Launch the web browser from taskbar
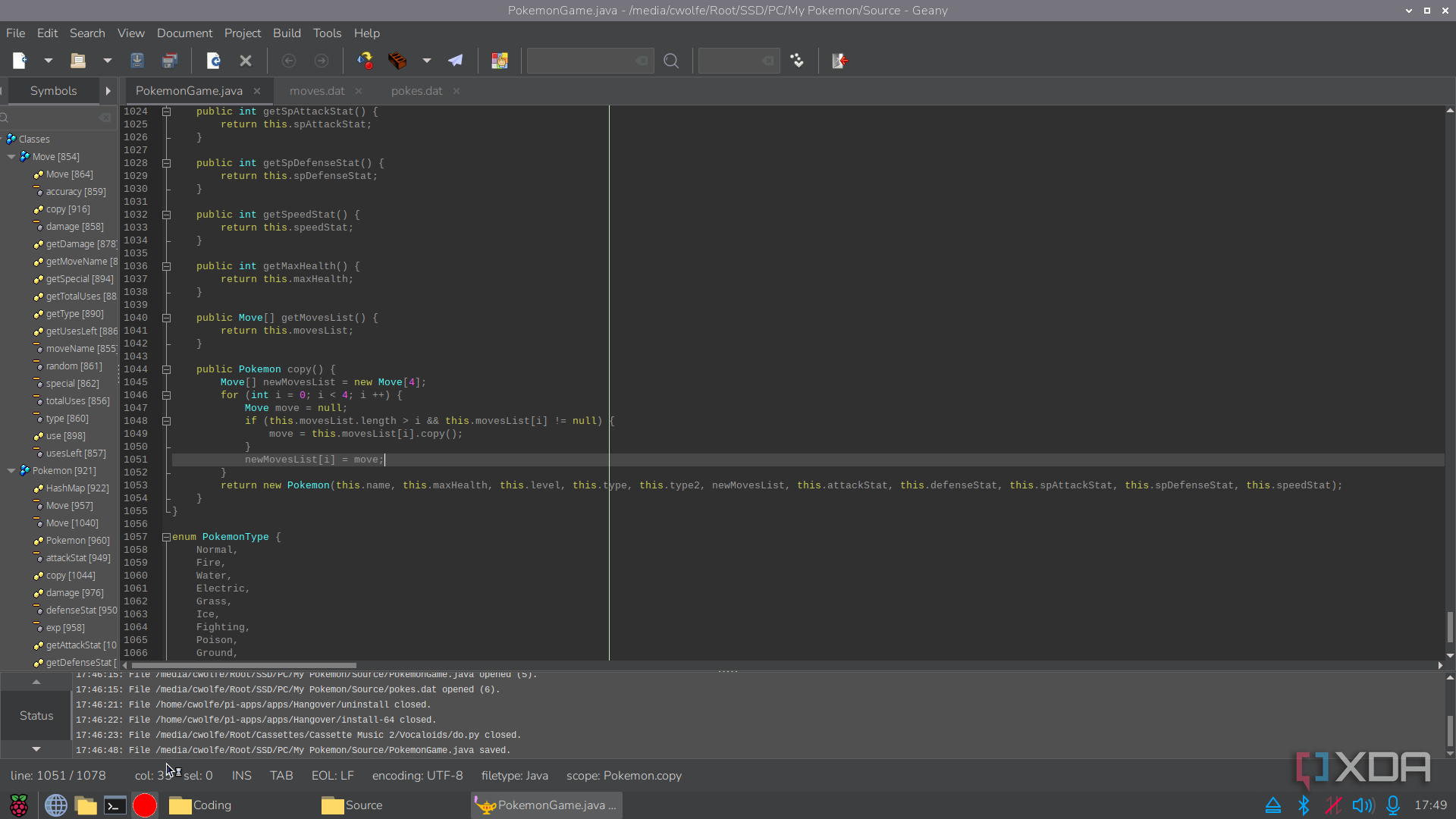The image size is (1456, 819). (56, 805)
